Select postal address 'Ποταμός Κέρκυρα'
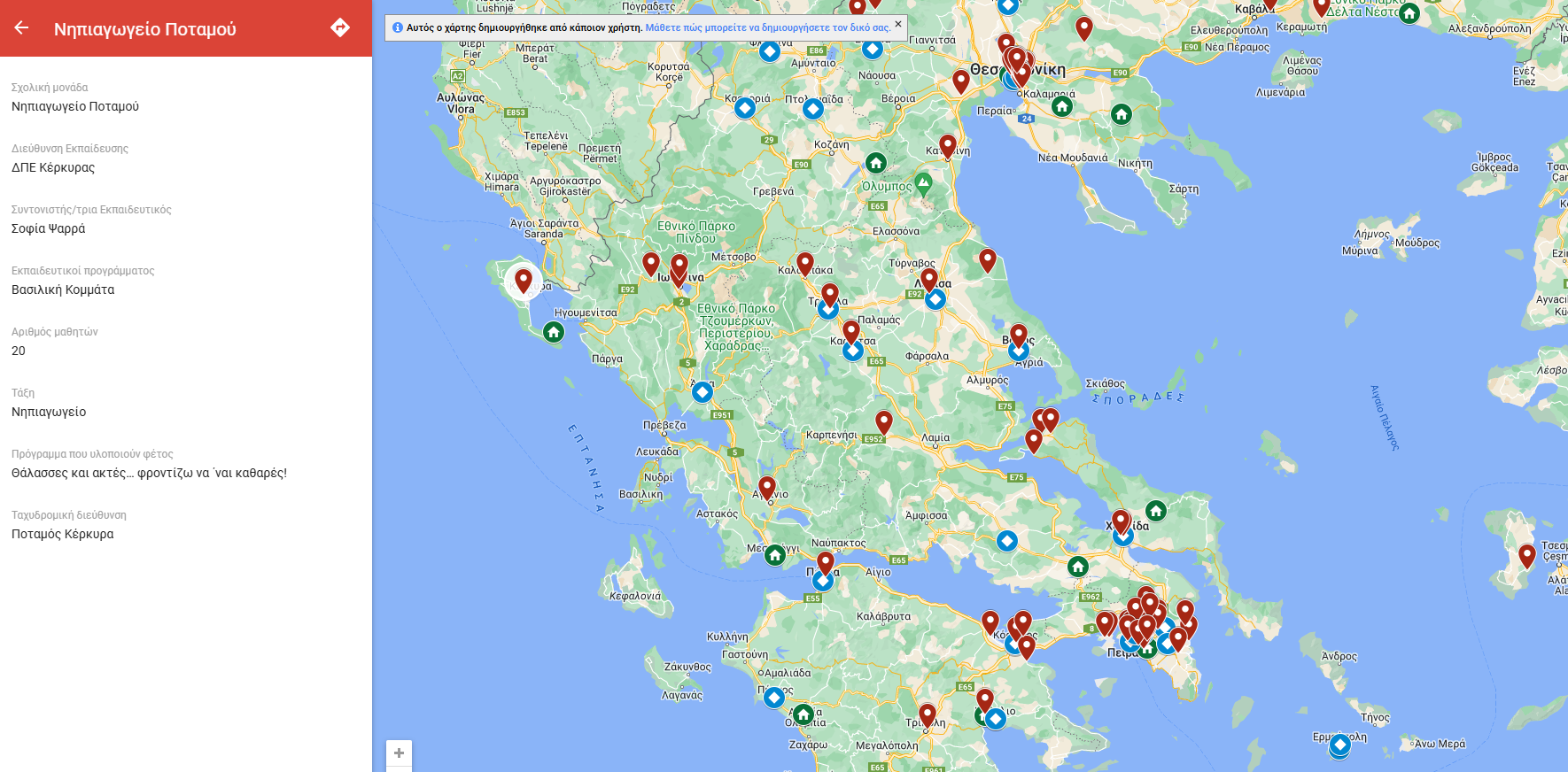1568x772 pixels. [63, 534]
